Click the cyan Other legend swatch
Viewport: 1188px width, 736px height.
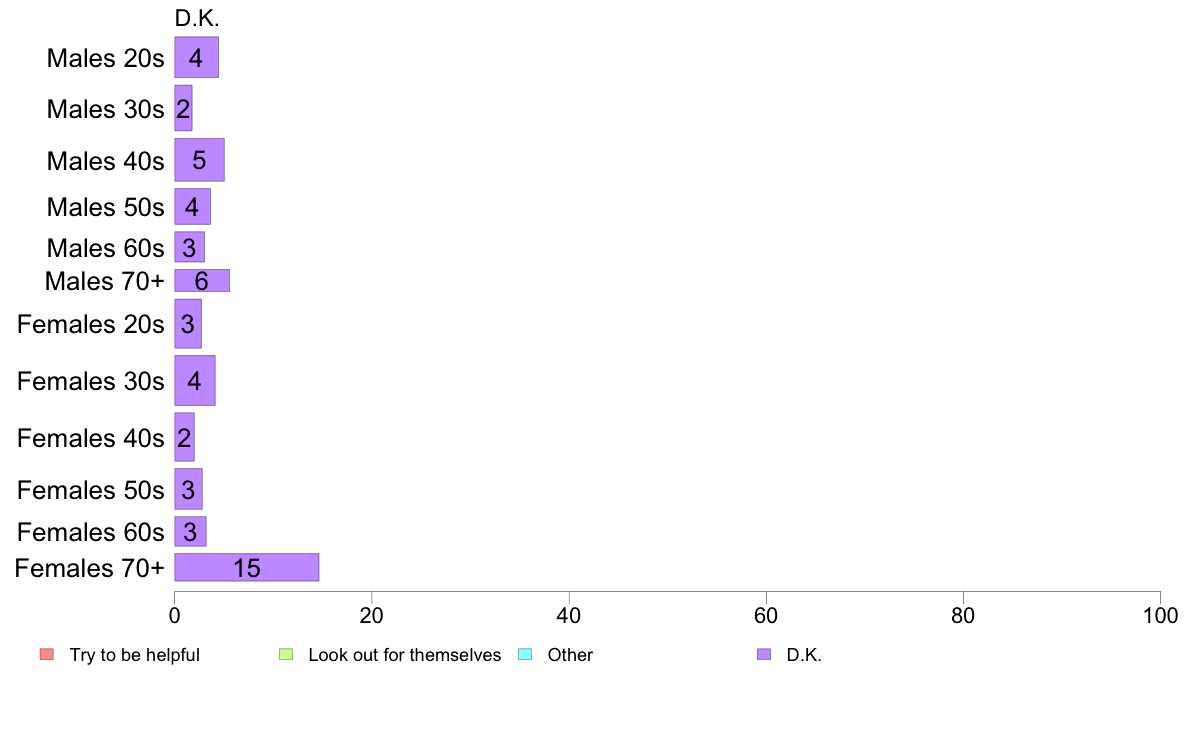[525, 654]
